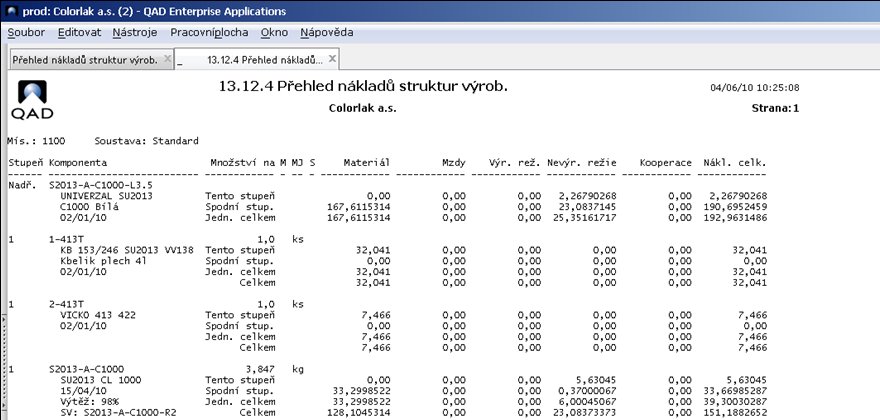Click the Nevýr. režie column header

[582, 163]
